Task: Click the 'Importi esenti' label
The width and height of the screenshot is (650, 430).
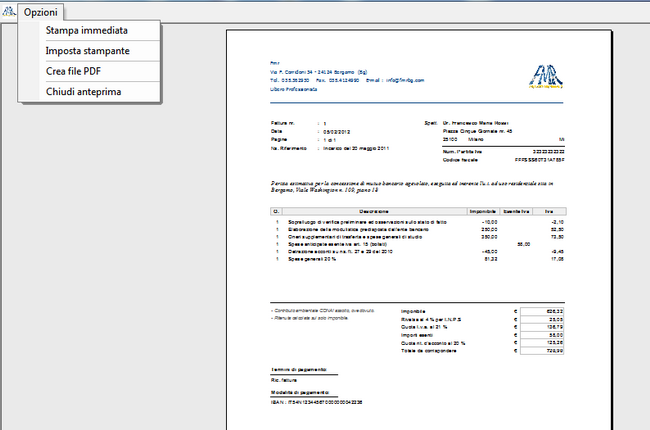Action: point(417,335)
